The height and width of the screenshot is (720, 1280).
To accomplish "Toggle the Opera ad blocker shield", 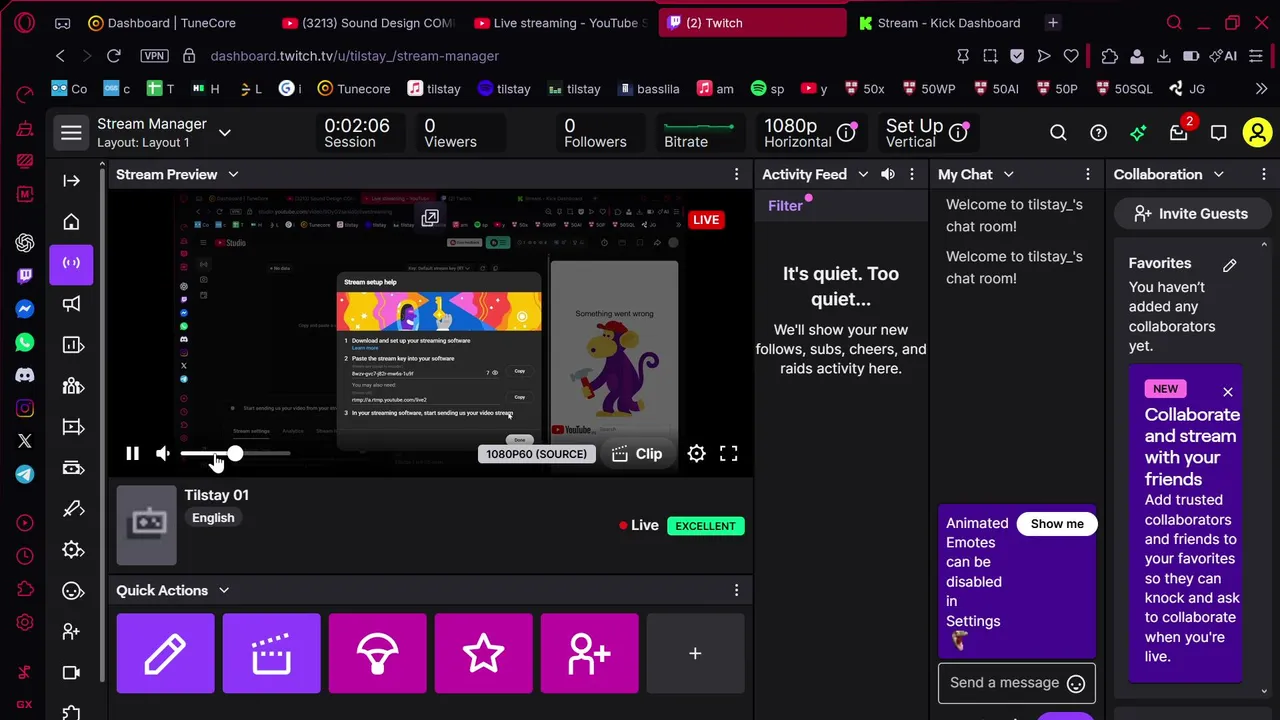I will pos(1017,56).
